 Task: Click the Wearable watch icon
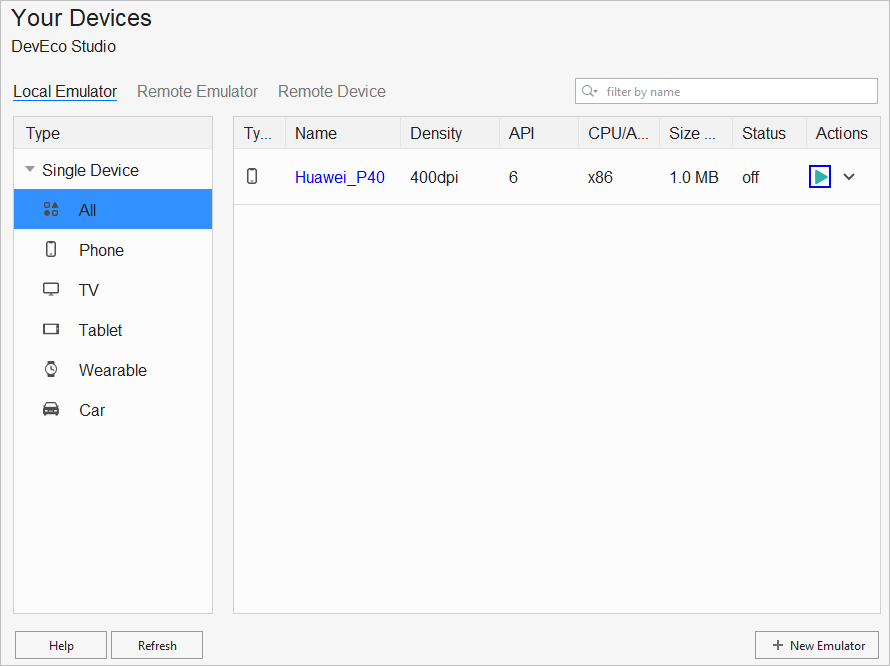[51, 370]
